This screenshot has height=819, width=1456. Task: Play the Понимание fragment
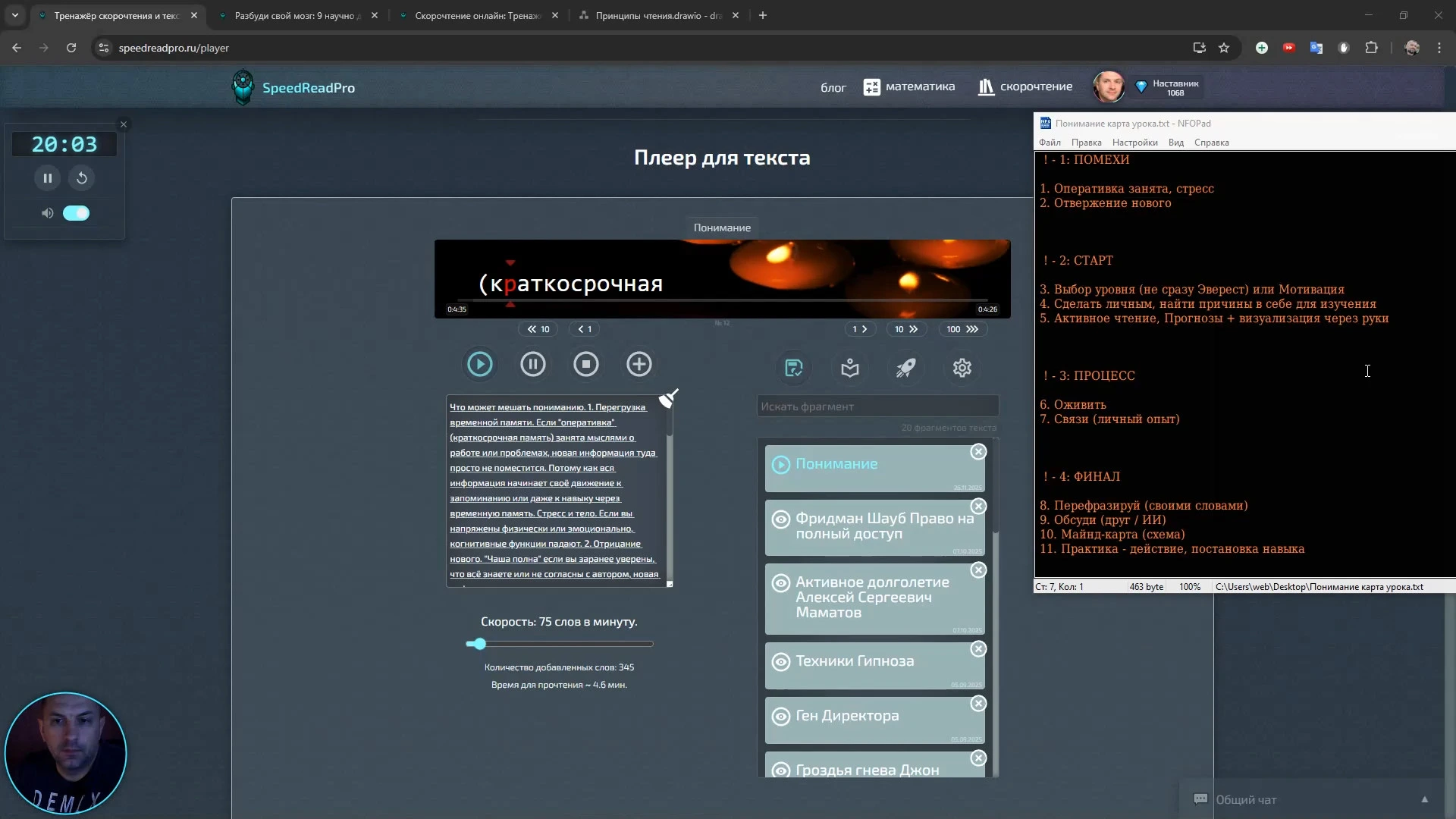click(x=780, y=464)
